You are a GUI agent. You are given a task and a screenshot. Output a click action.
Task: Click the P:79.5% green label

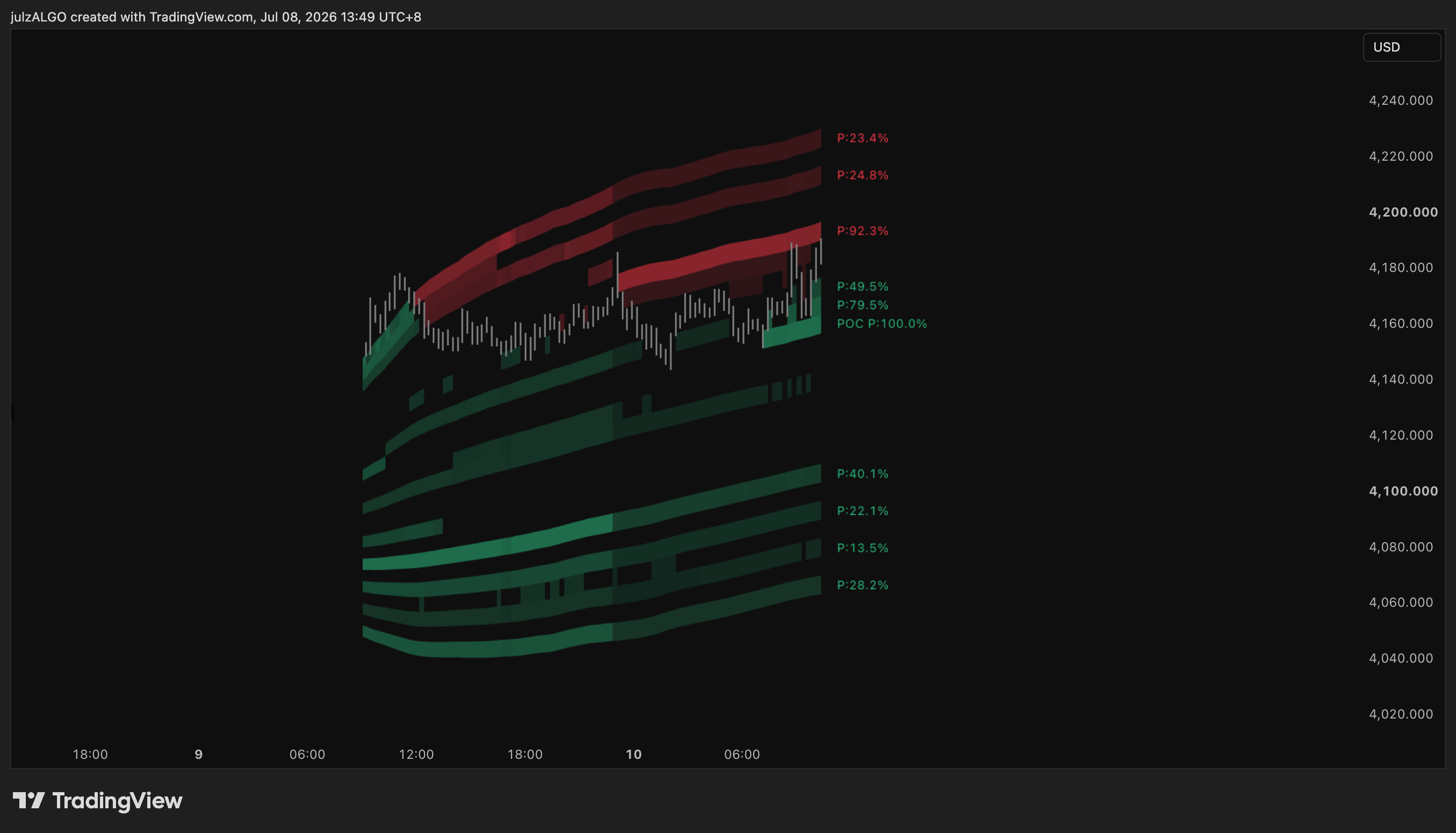pyautogui.click(x=862, y=305)
